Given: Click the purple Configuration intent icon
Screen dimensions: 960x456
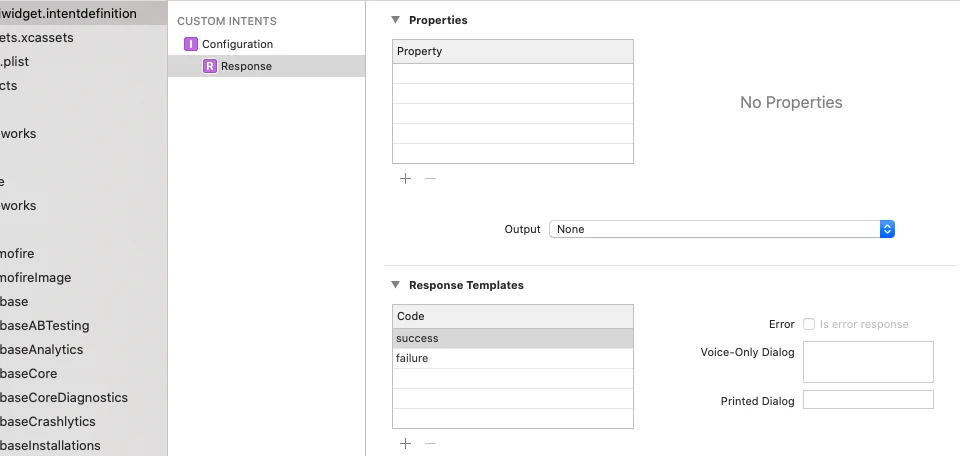Looking at the screenshot, I should click(x=191, y=44).
